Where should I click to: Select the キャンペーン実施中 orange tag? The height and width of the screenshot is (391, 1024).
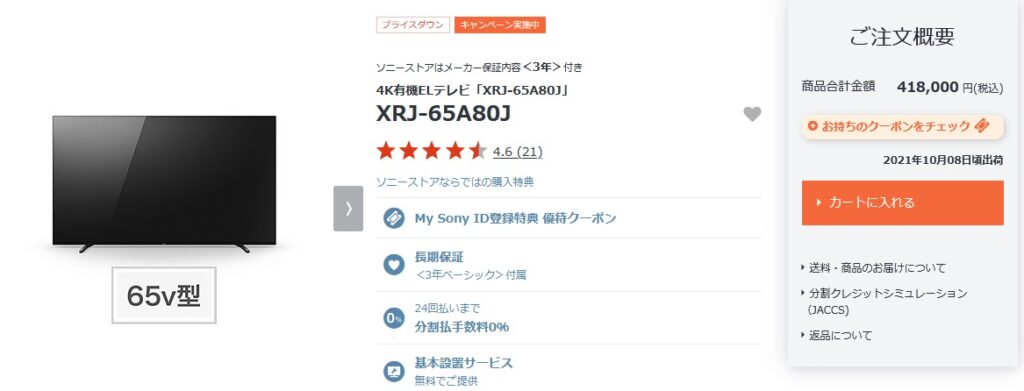tap(500, 25)
